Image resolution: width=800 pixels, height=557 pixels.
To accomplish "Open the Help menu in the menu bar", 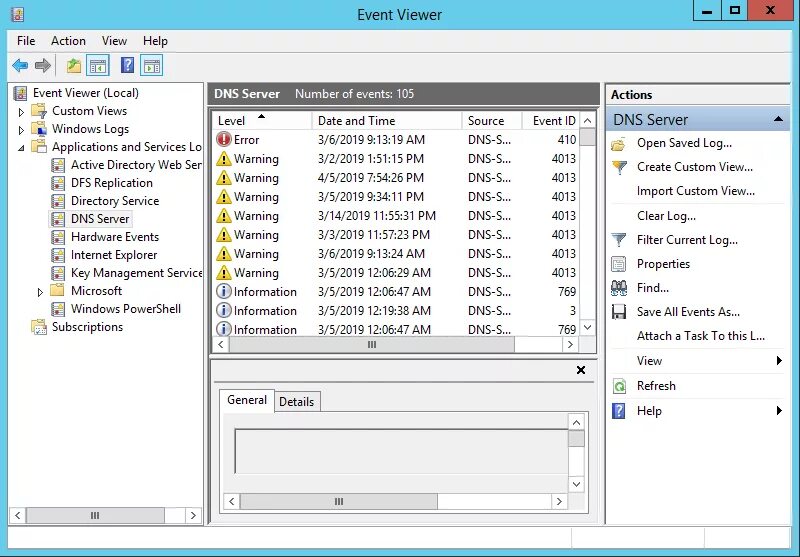I will coord(155,41).
